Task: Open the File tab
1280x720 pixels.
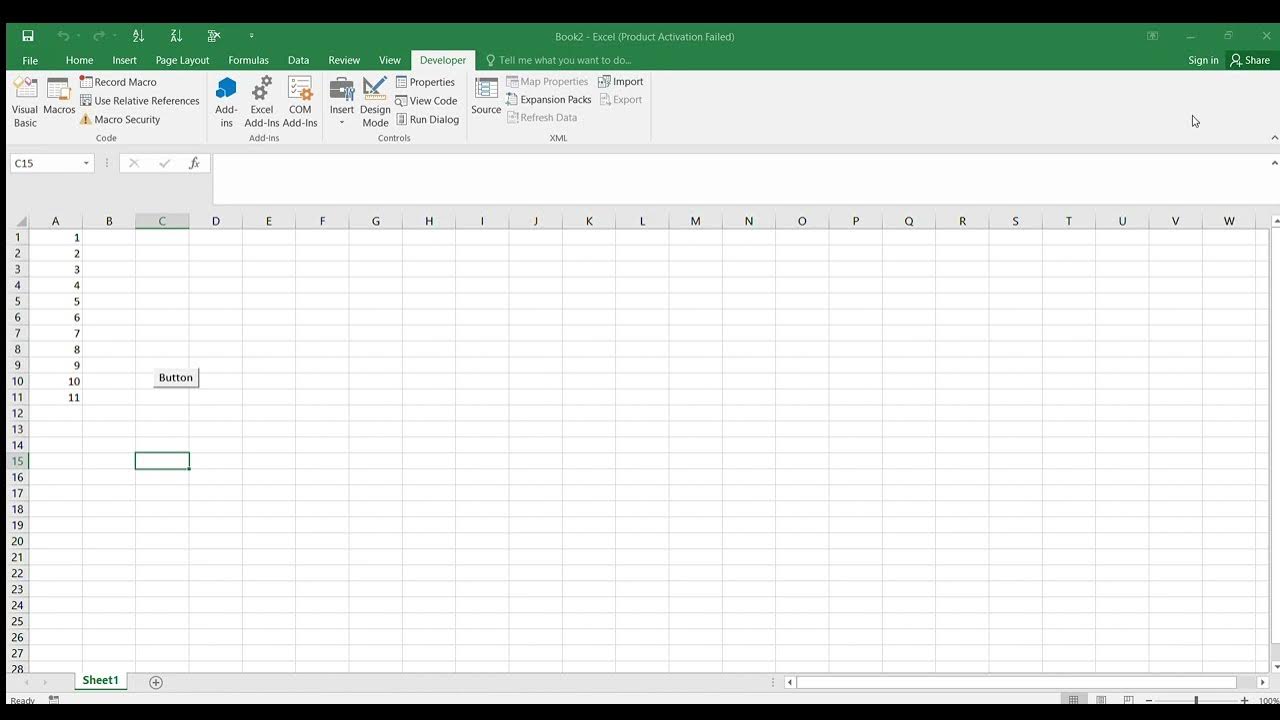Action: [x=30, y=60]
